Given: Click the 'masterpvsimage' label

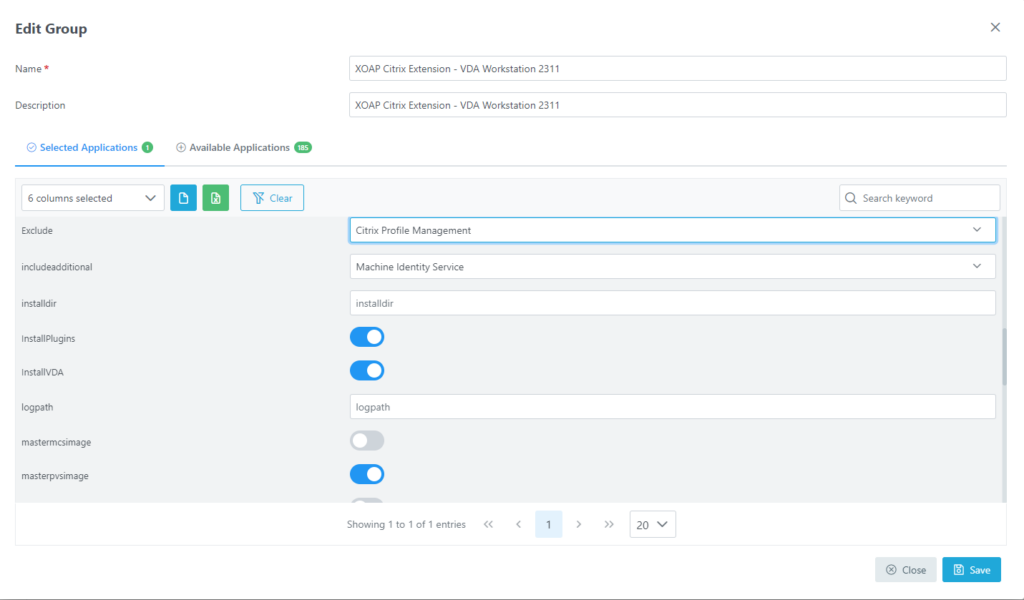Looking at the screenshot, I should coord(55,476).
